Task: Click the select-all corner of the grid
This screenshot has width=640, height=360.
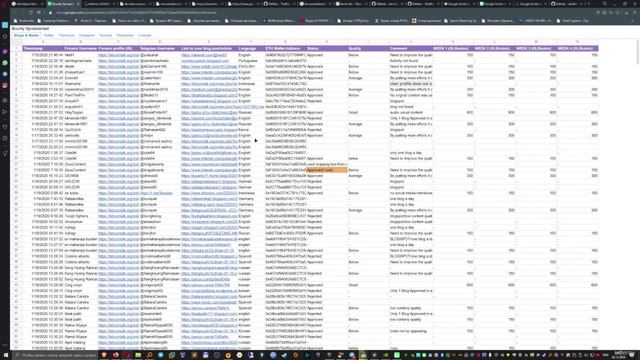Action: (x=16, y=42)
